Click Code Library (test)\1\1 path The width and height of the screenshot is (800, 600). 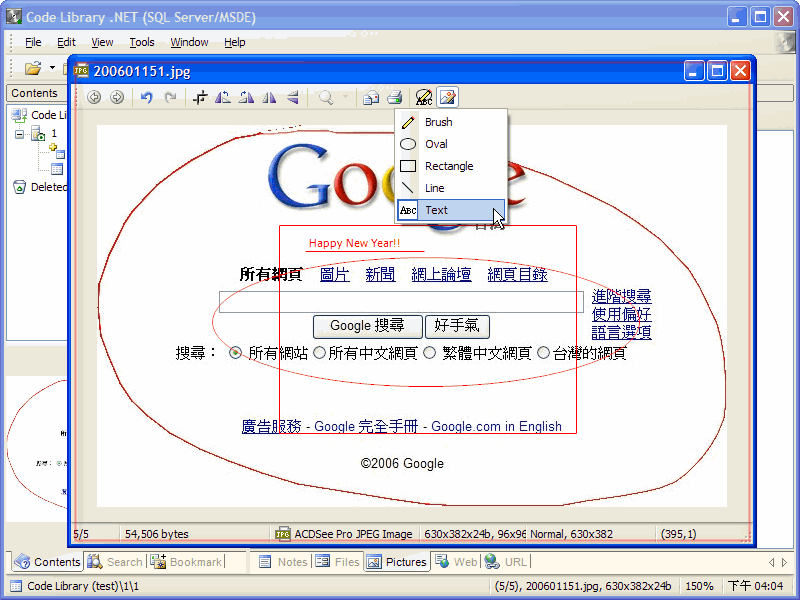point(83,586)
